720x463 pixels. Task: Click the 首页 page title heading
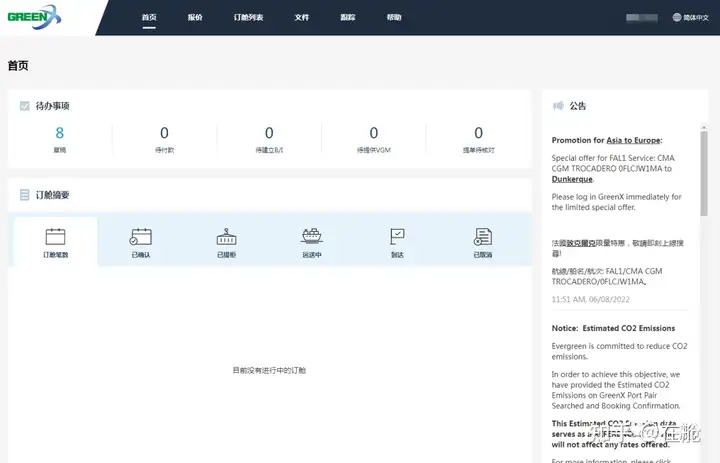18,65
